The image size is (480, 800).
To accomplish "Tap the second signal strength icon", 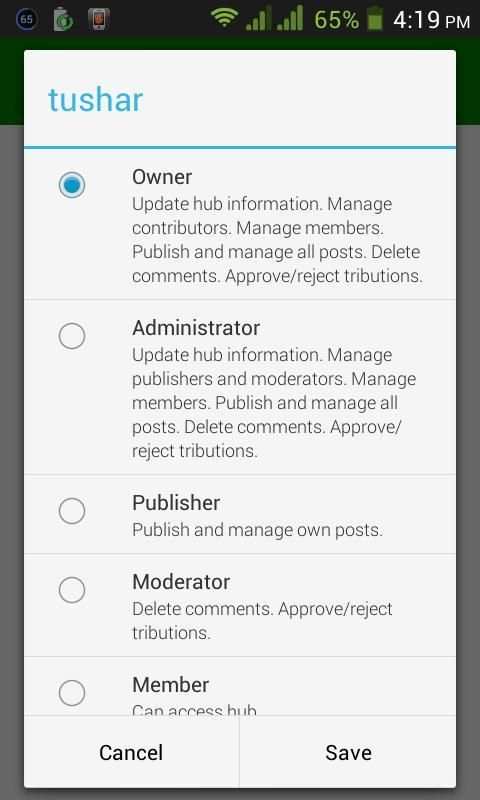I will click(x=290, y=19).
